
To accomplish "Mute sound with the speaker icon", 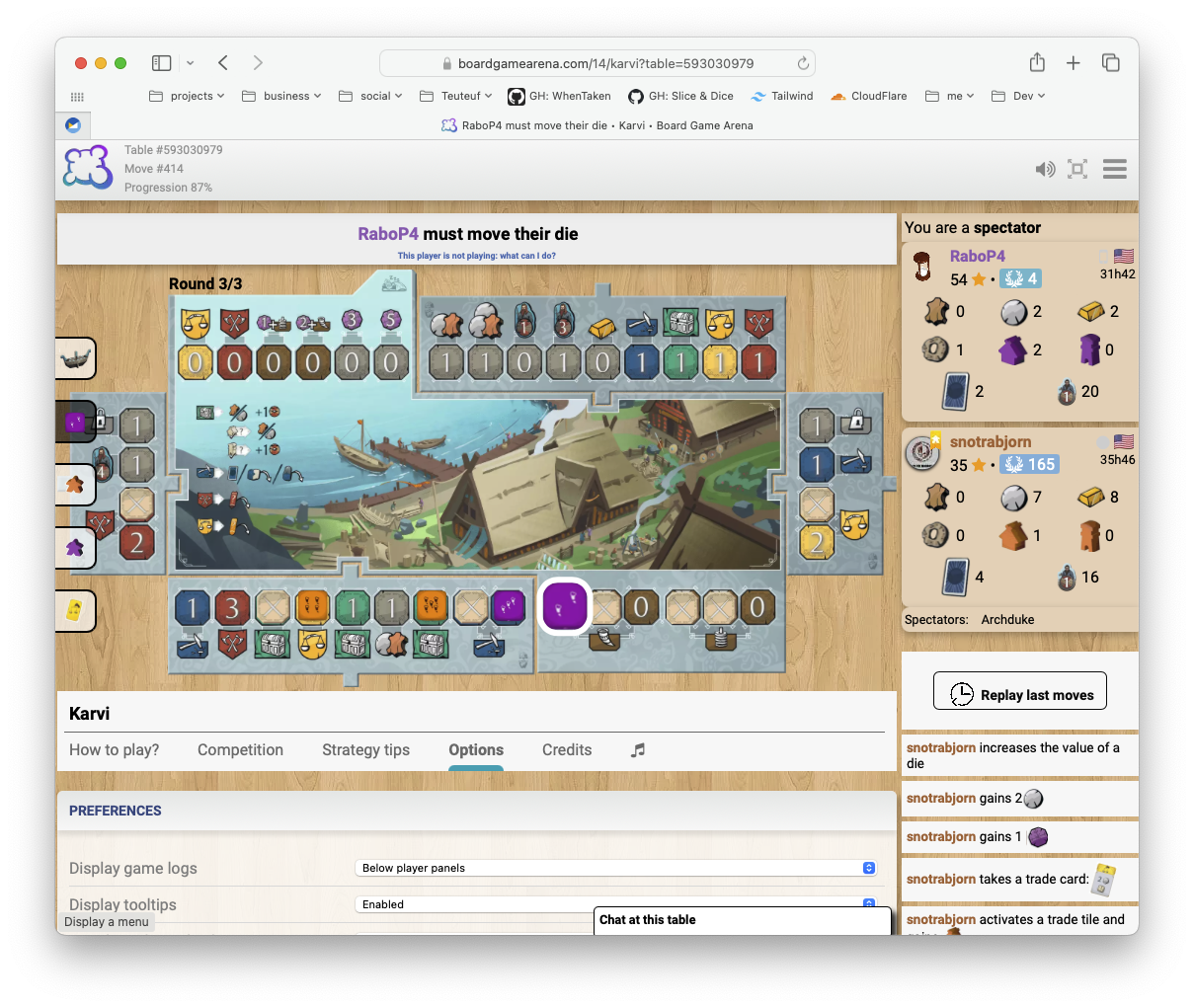I will click(x=1045, y=169).
